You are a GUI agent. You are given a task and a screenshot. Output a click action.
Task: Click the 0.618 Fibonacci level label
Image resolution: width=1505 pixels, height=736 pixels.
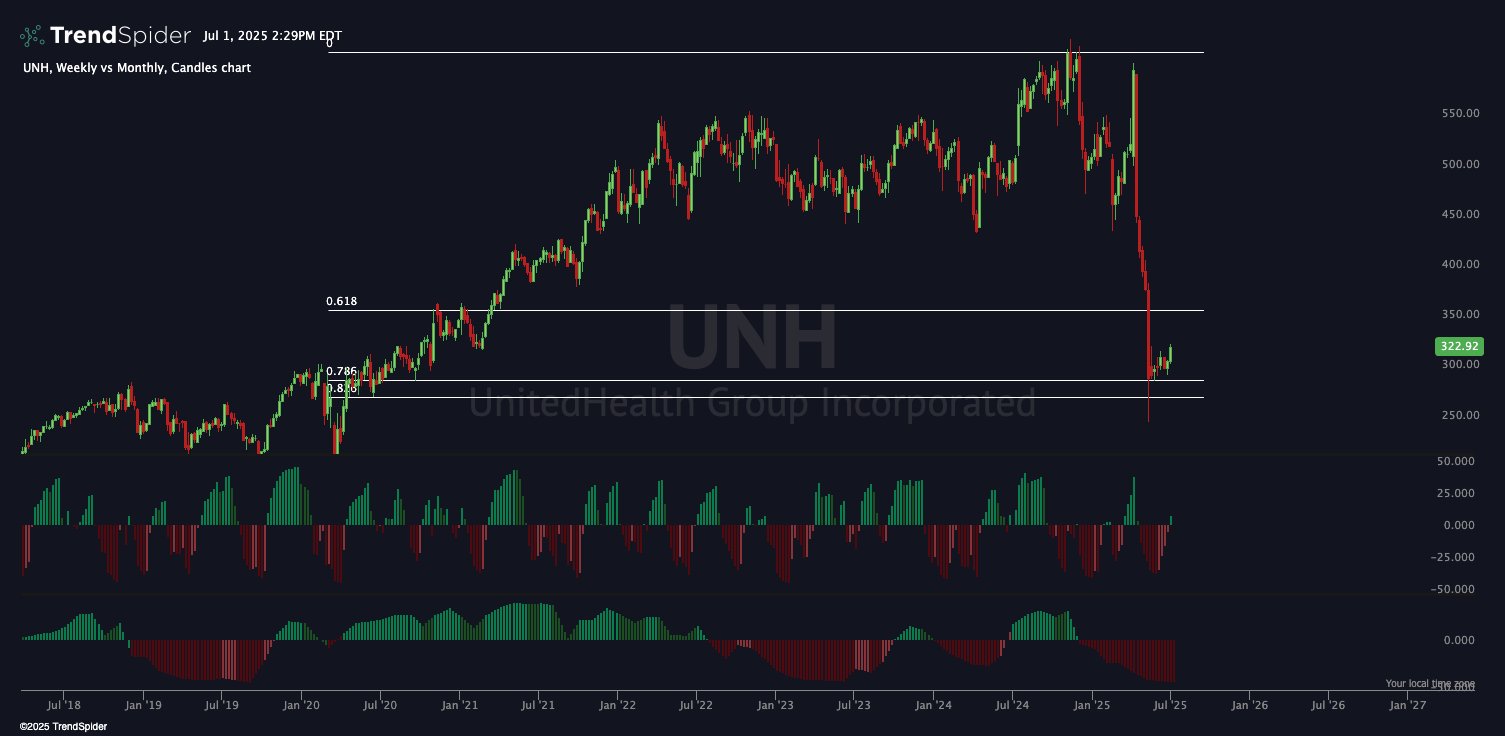pos(342,301)
